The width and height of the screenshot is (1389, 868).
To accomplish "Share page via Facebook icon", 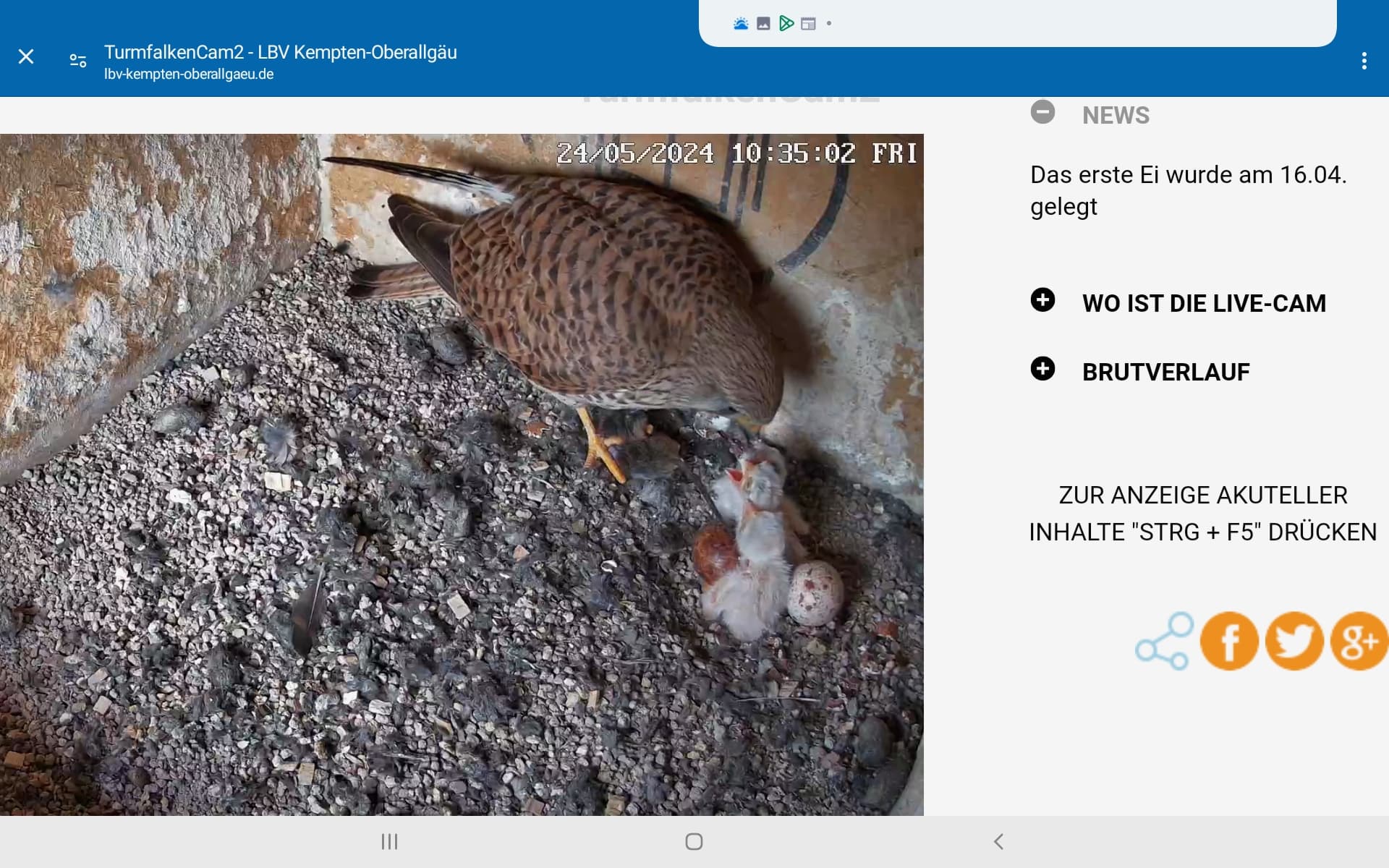I will [x=1228, y=641].
